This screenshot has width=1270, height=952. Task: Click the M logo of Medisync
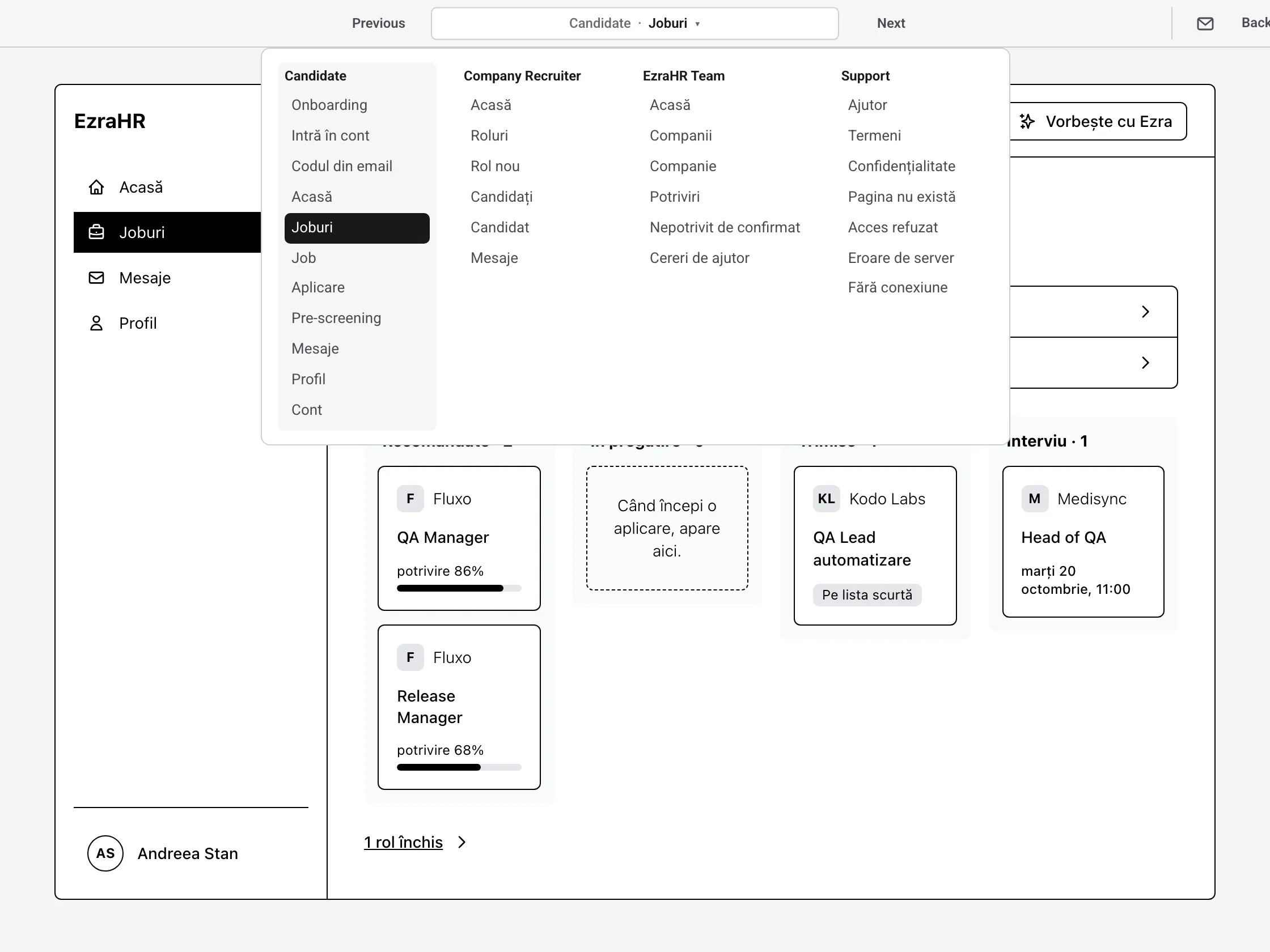1035,499
